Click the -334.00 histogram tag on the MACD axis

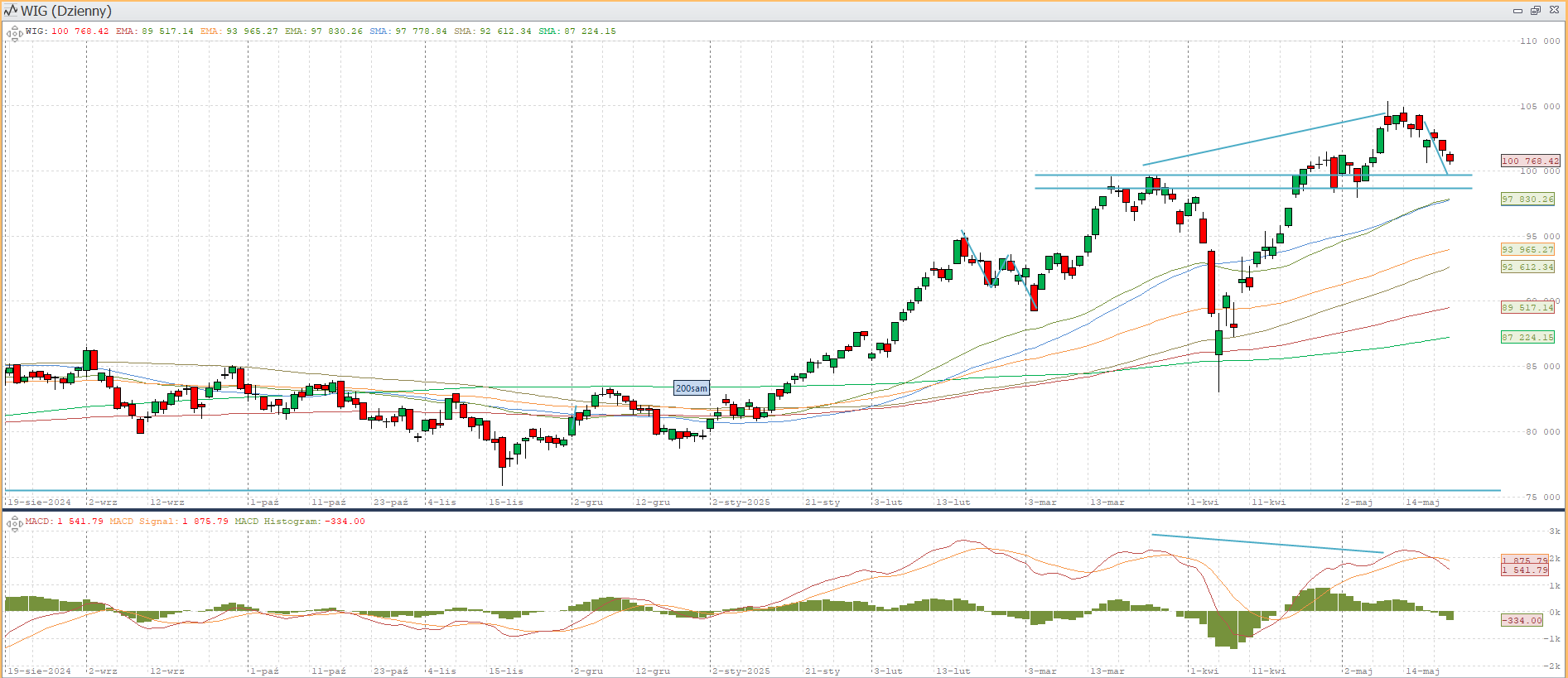tap(1522, 620)
